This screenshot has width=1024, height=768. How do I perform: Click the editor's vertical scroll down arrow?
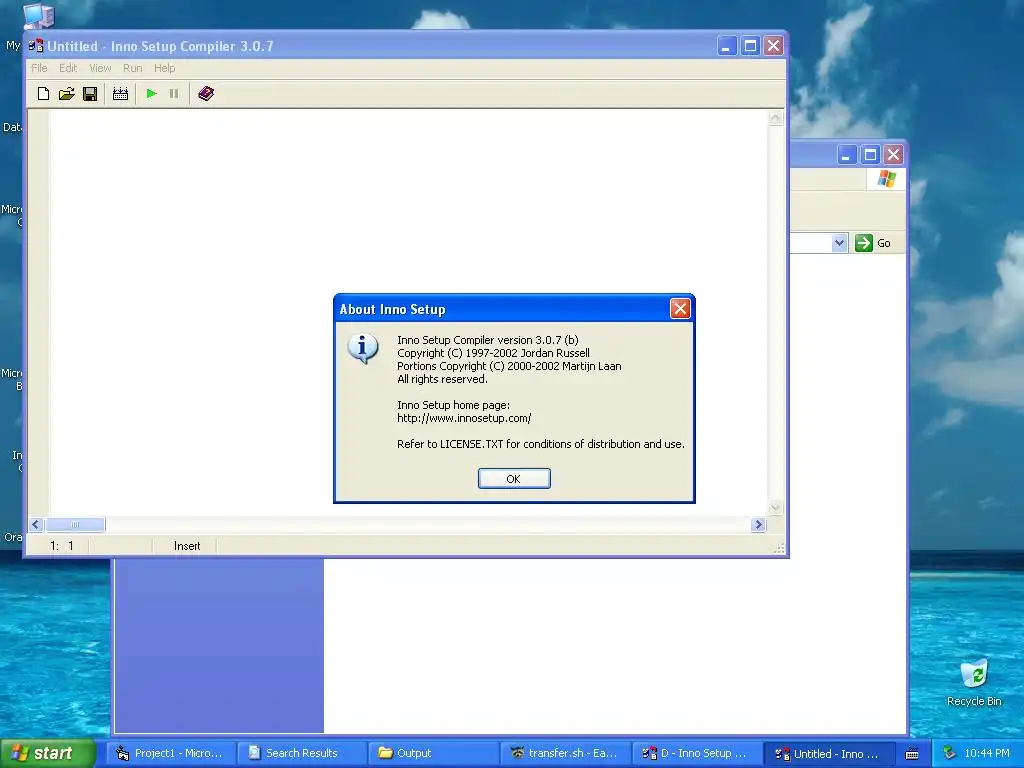click(775, 507)
